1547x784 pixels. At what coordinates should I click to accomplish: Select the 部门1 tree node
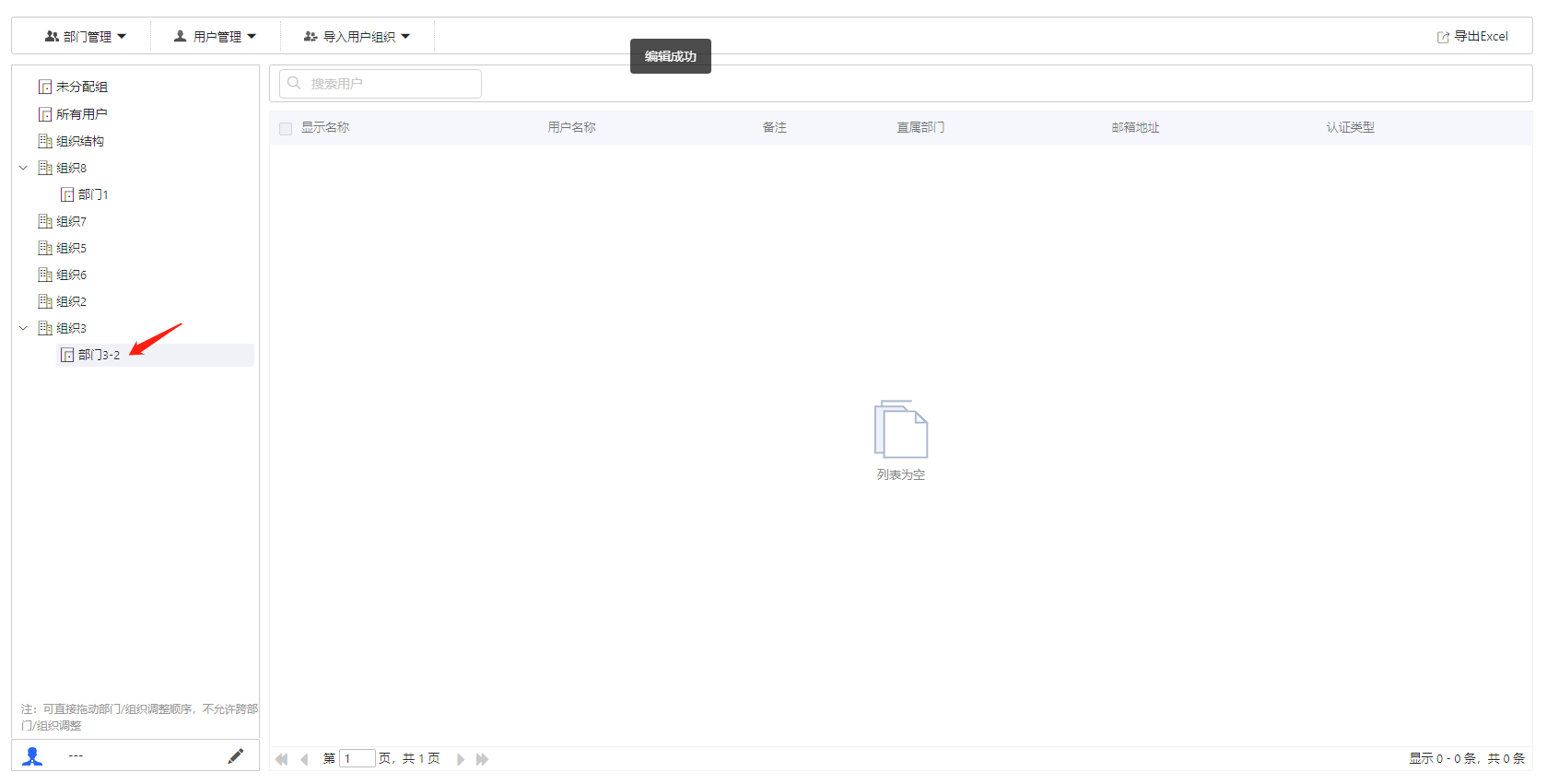(x=93, y=194)
